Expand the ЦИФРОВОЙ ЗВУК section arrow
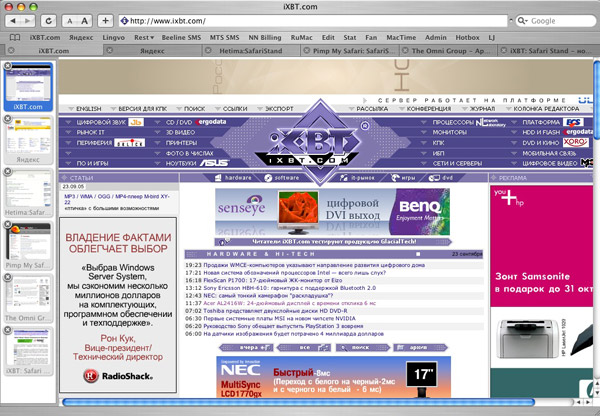The width and height of the screenshot is (600, 416). coord(68,122)
